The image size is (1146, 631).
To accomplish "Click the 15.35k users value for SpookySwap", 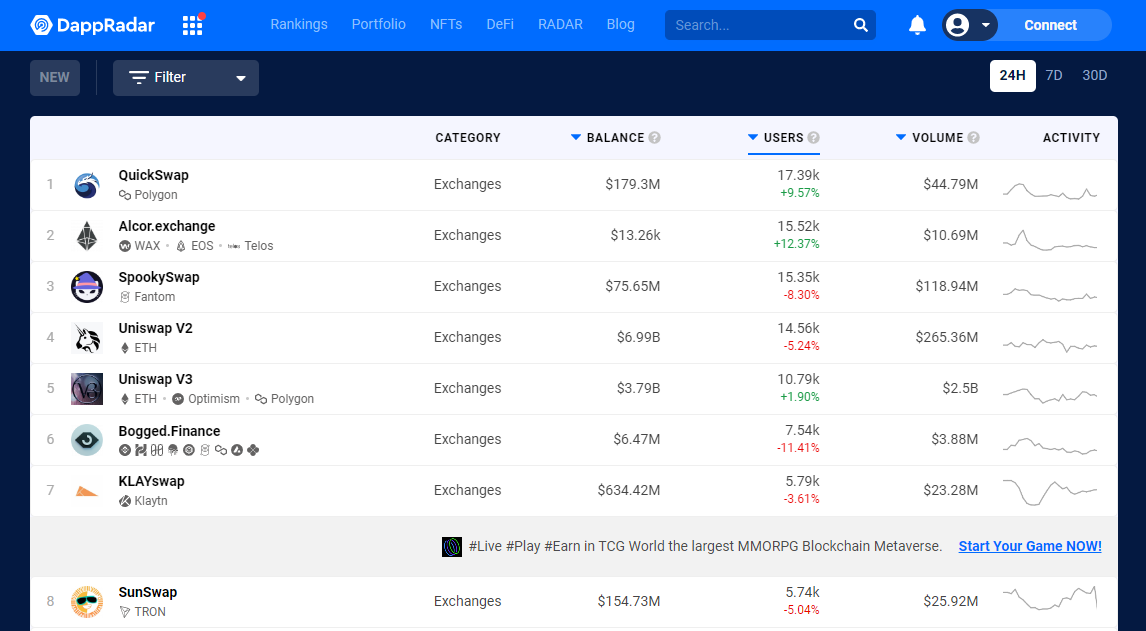I will coord(798,277).
